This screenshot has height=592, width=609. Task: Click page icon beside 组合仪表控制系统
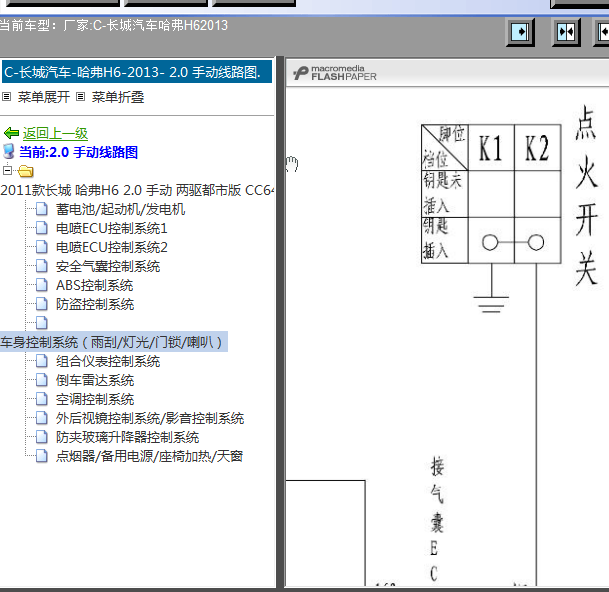pyautogui.click(x=42, y=361)
